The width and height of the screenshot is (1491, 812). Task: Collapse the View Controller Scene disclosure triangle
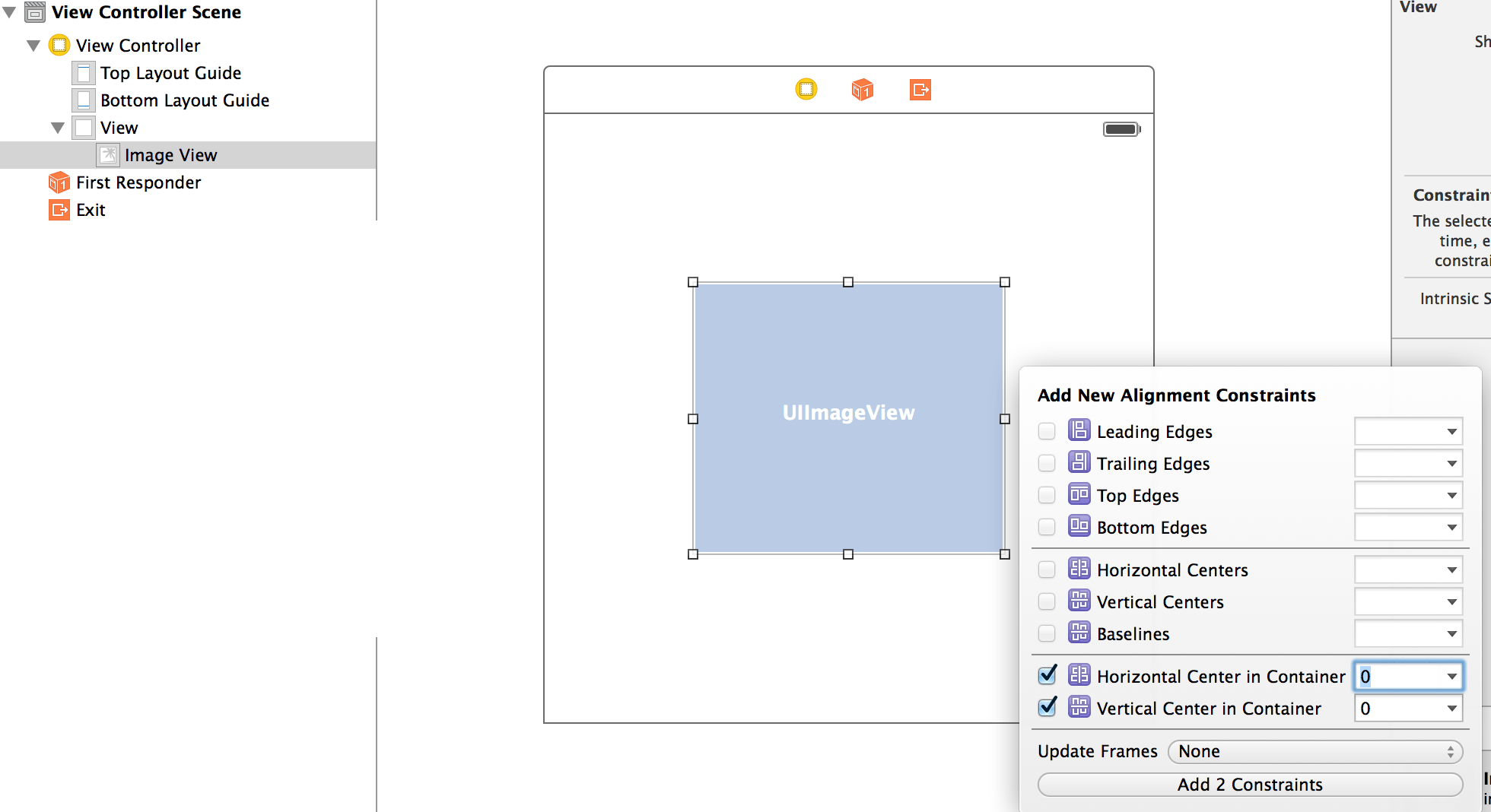click(x=8, y=11)
